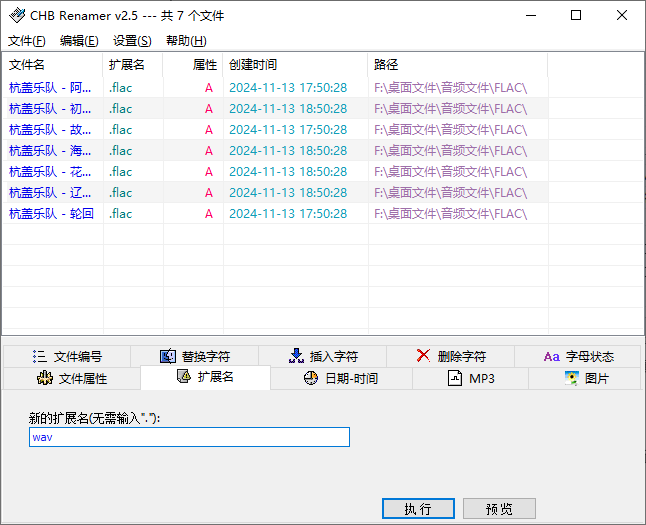Switch to the 字母状态 tab
This screenshot has width=646, height=525.
578,356
